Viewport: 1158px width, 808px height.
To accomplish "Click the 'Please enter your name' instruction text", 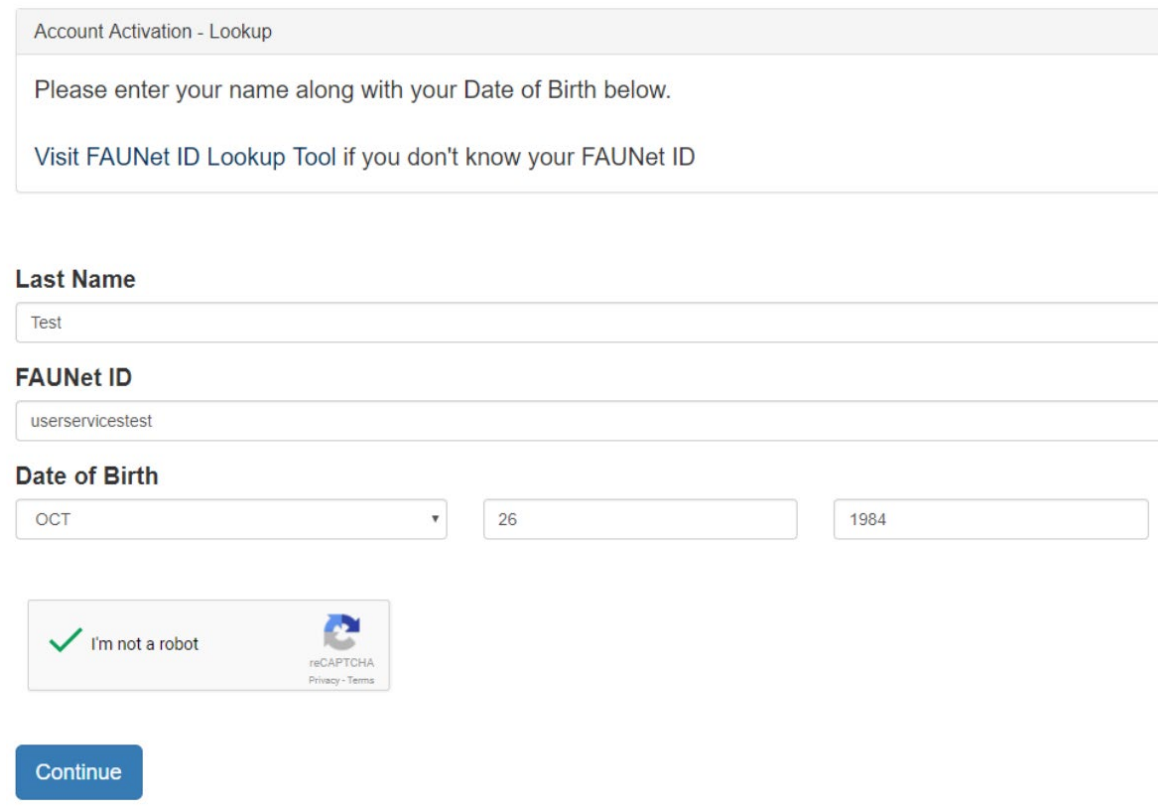I will click(x=352, y=90).
